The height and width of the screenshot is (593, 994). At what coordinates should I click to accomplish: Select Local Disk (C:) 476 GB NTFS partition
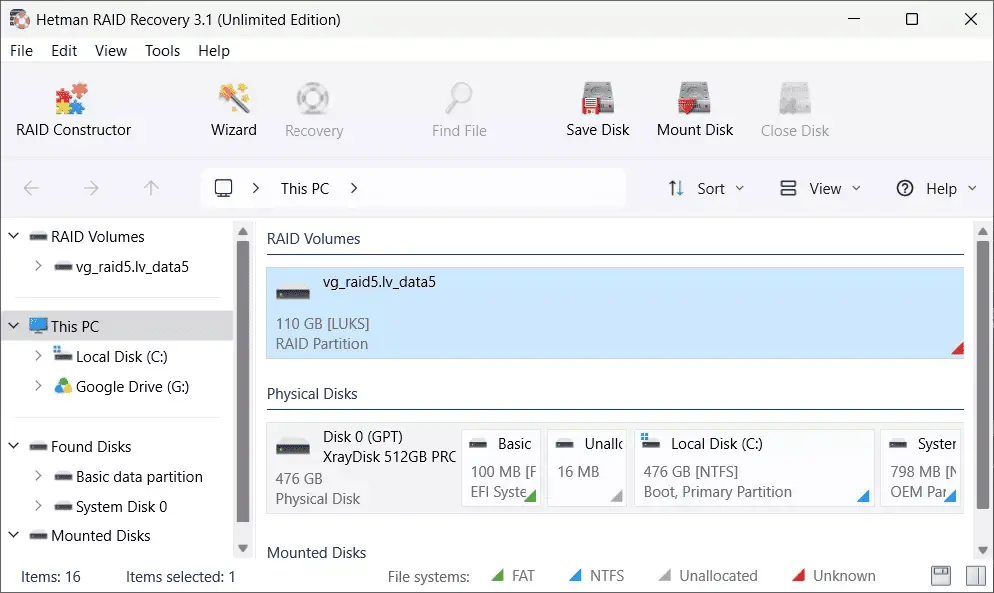(754, 467)
